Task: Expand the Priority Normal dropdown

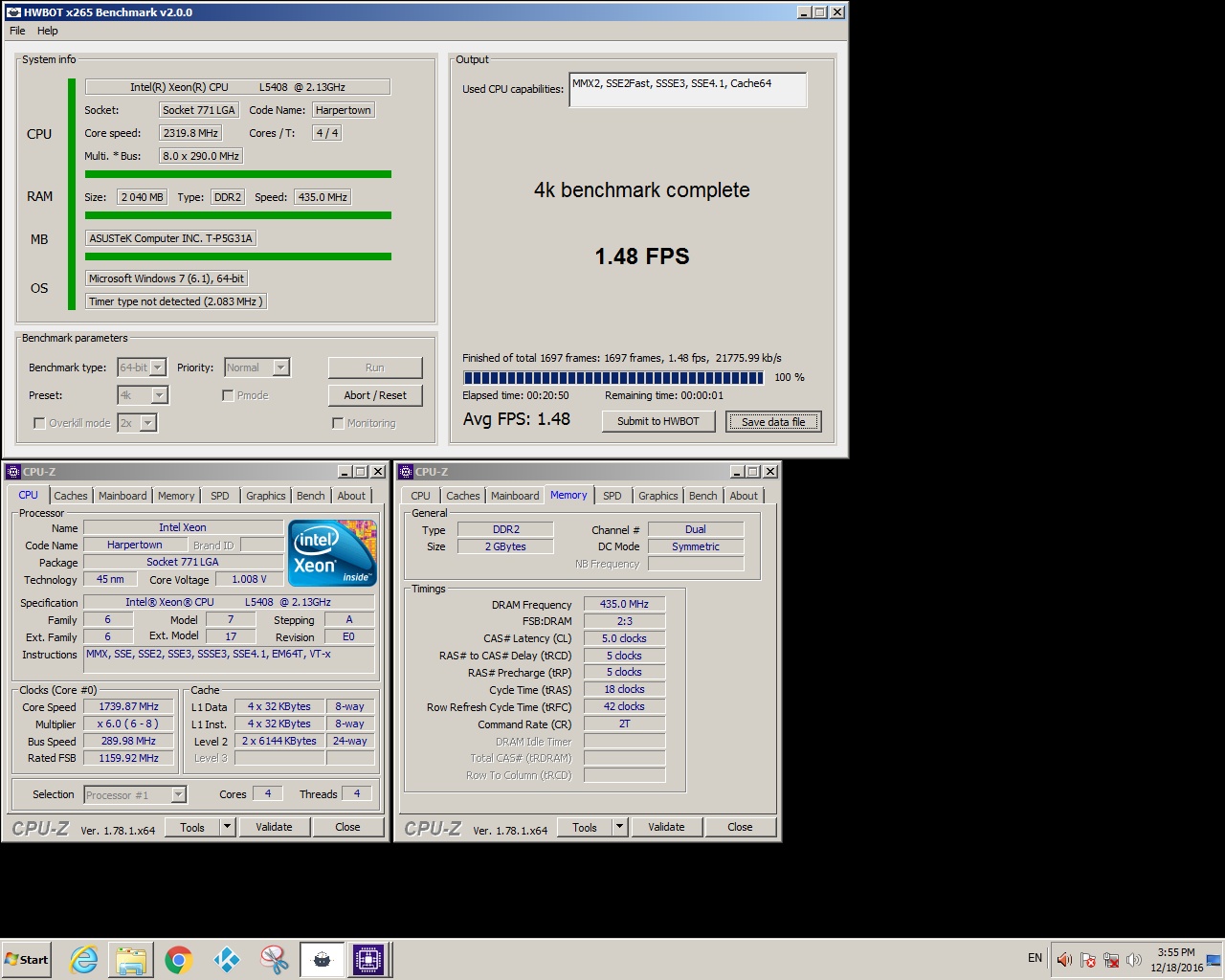Action: click(280, 367)
